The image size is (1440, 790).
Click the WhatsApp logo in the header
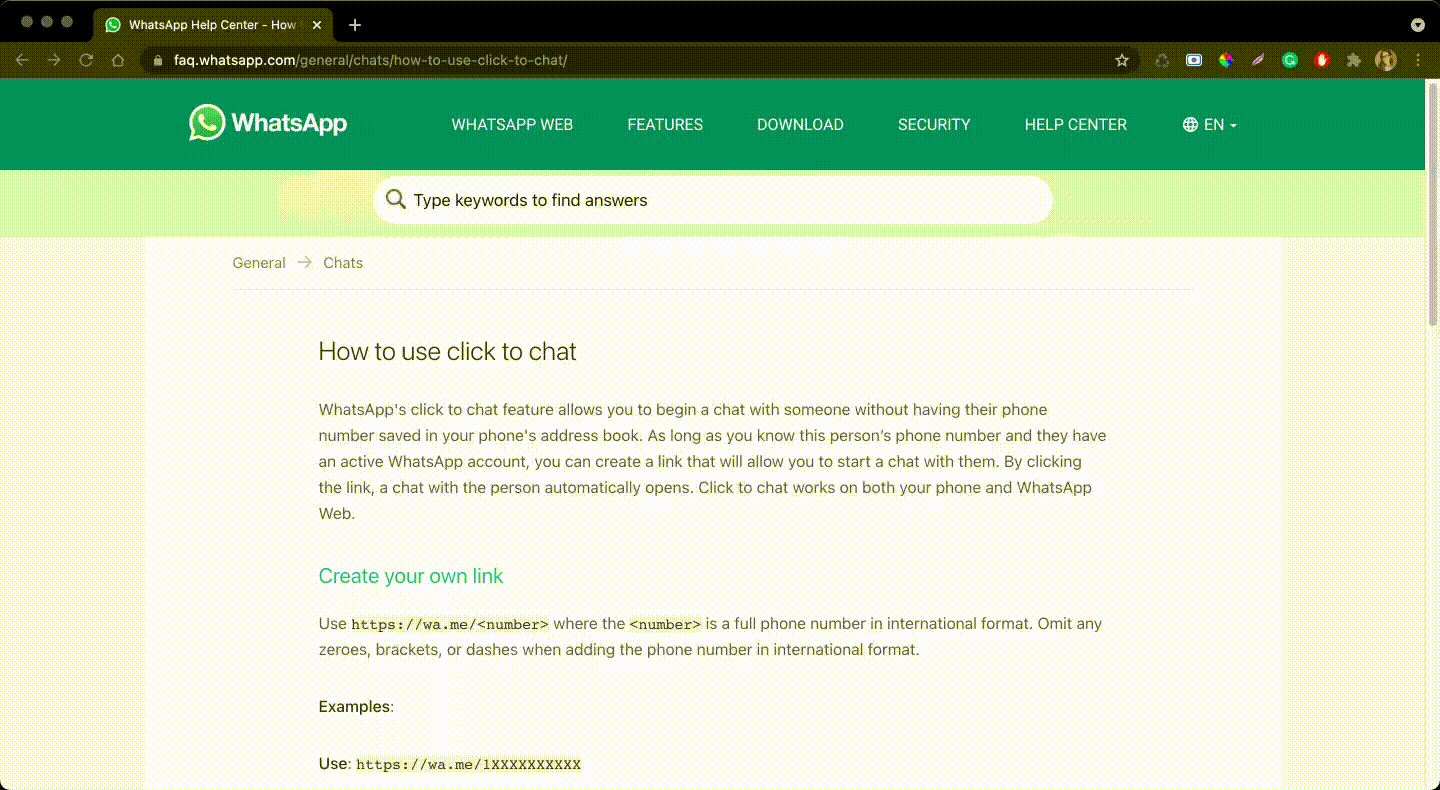click(267, 123)
